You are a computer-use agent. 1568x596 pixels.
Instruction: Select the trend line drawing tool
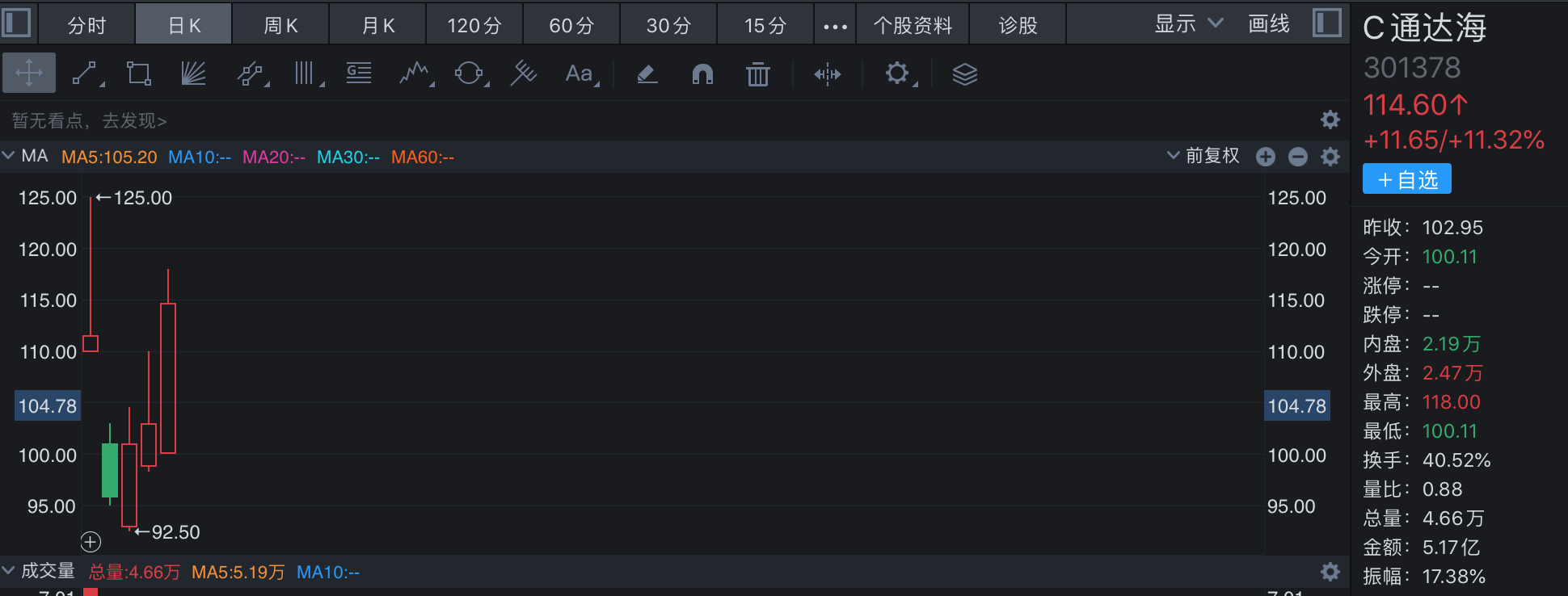coord(85,74)
